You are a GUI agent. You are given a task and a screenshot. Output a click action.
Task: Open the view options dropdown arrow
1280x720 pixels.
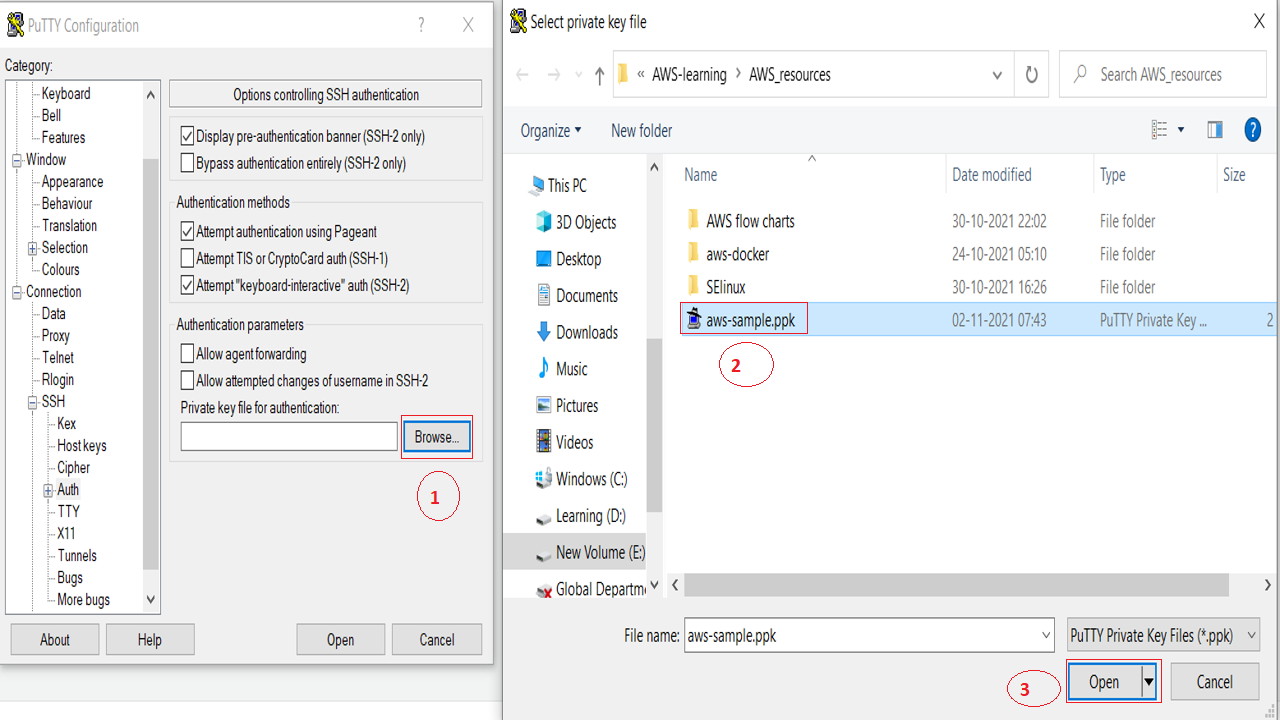coord(1181,130)
